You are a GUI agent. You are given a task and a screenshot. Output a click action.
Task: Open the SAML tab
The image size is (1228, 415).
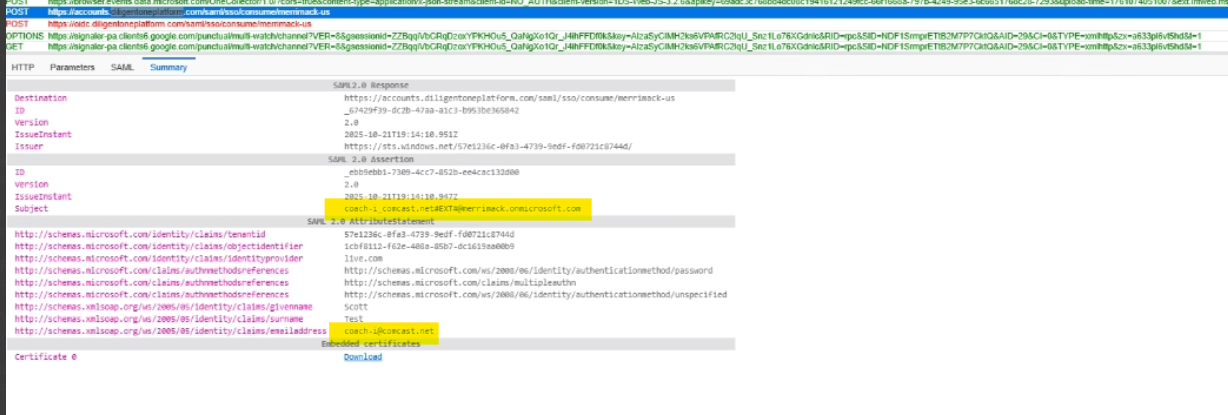(122, 67)
